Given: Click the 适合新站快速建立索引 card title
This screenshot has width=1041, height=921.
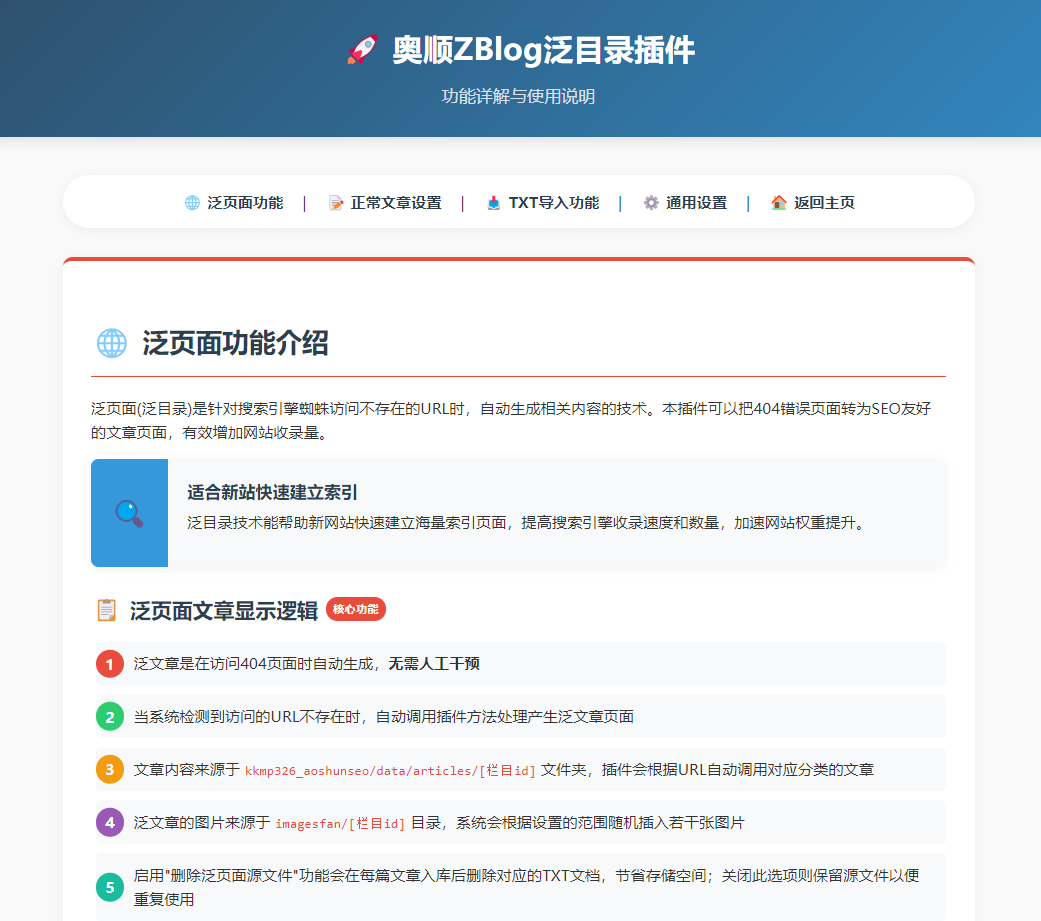Looking at the screenshot, I should click(x=272, y=492).
